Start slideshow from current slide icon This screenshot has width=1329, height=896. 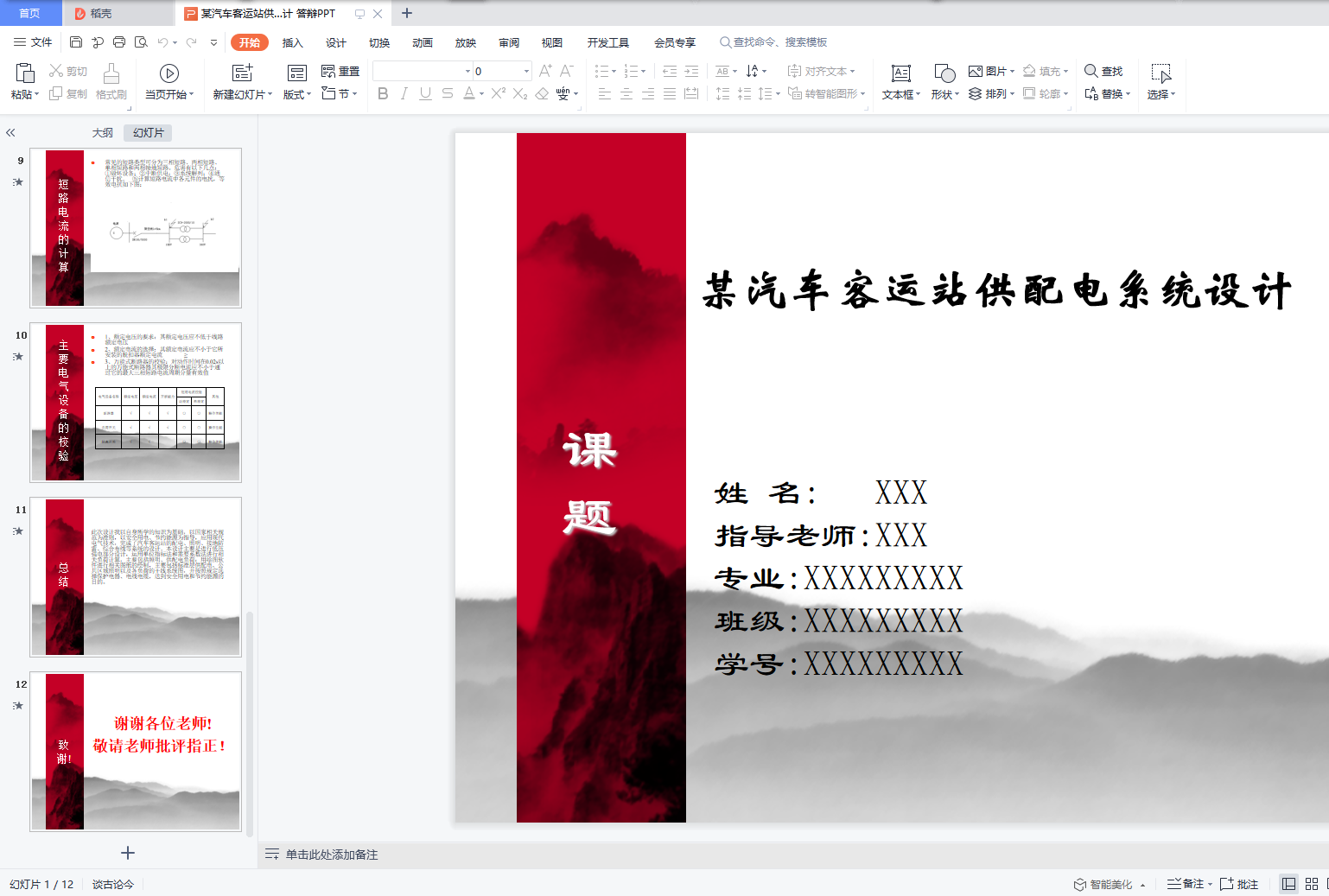pyautogui.click(x=169, y=73)
